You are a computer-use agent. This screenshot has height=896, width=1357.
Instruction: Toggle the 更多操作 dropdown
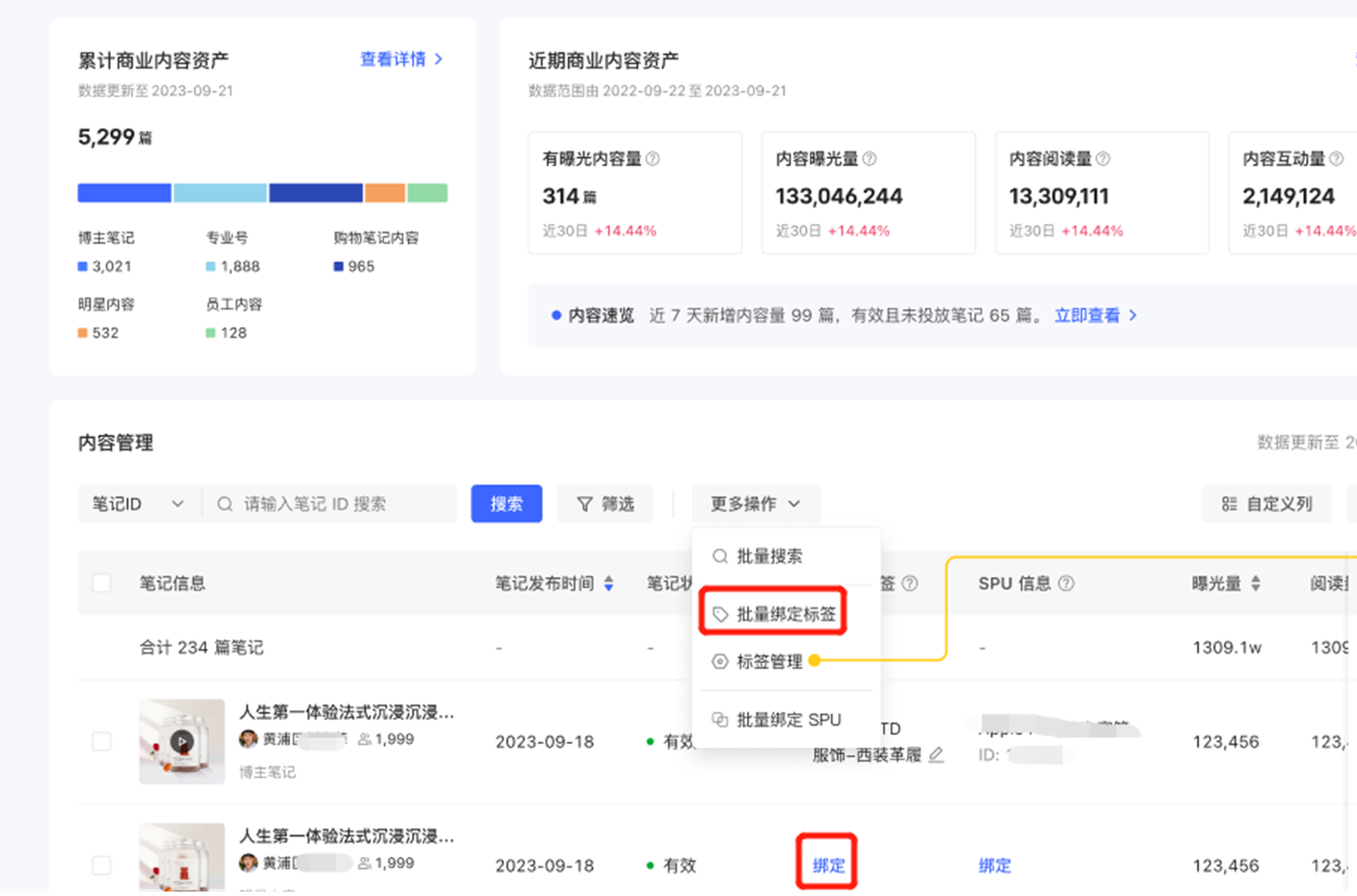coord(756,504)
